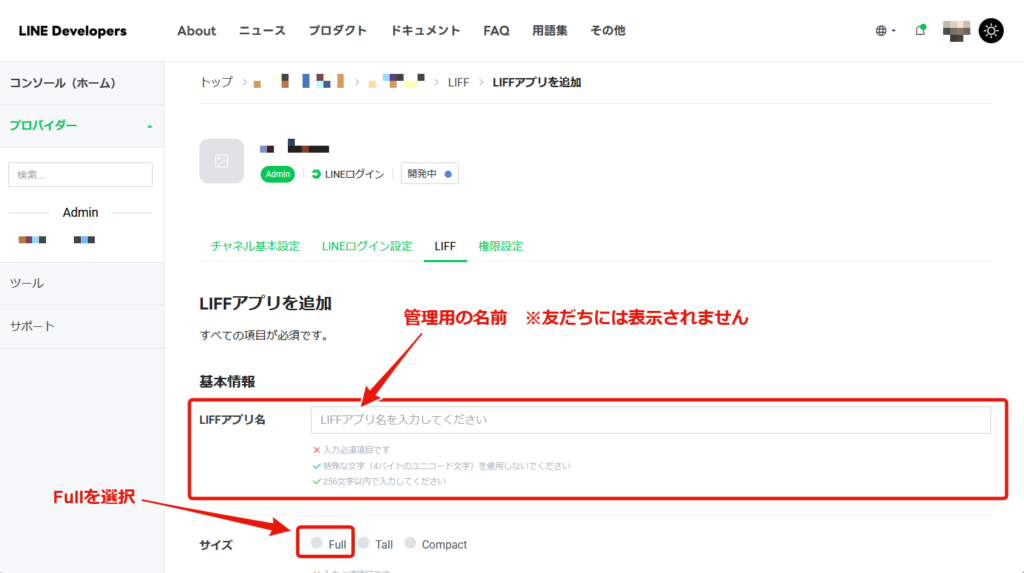Open the notifications bell
1024x573 pixels.
(x=920, y=30)
